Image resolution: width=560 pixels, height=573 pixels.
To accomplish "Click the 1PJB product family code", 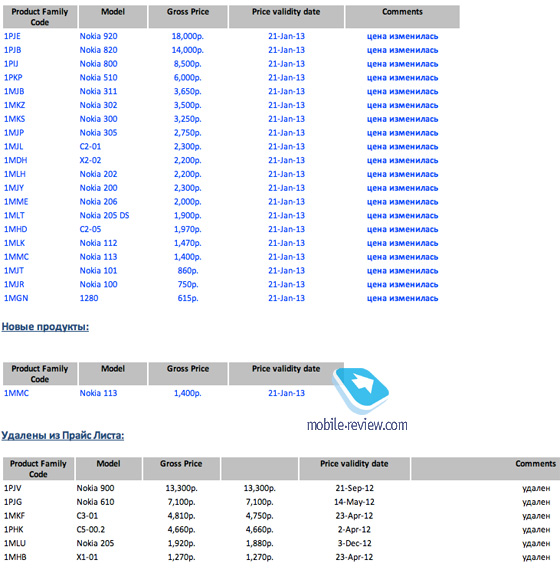I will coord(12,50).
